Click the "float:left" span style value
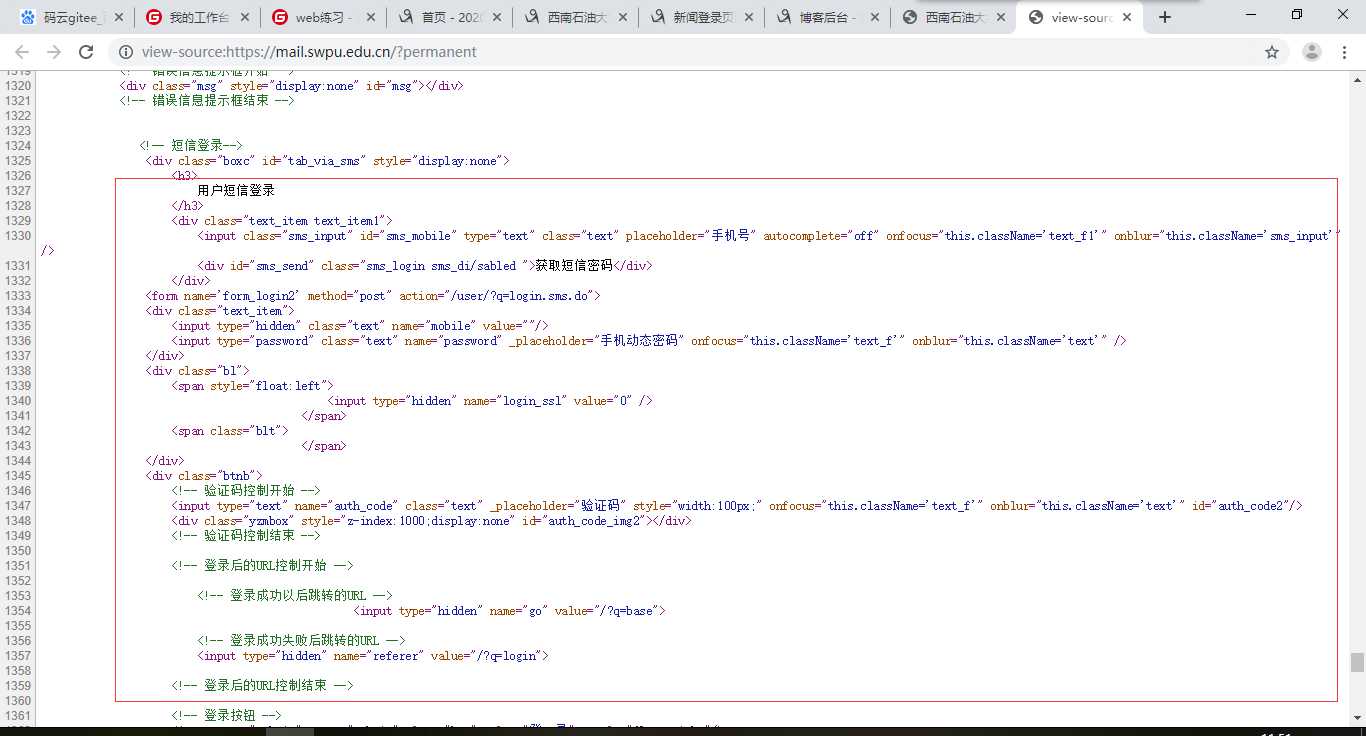The width and height of the screenshot is (1366, 736). pyautogui.click(x=291, y=386)
